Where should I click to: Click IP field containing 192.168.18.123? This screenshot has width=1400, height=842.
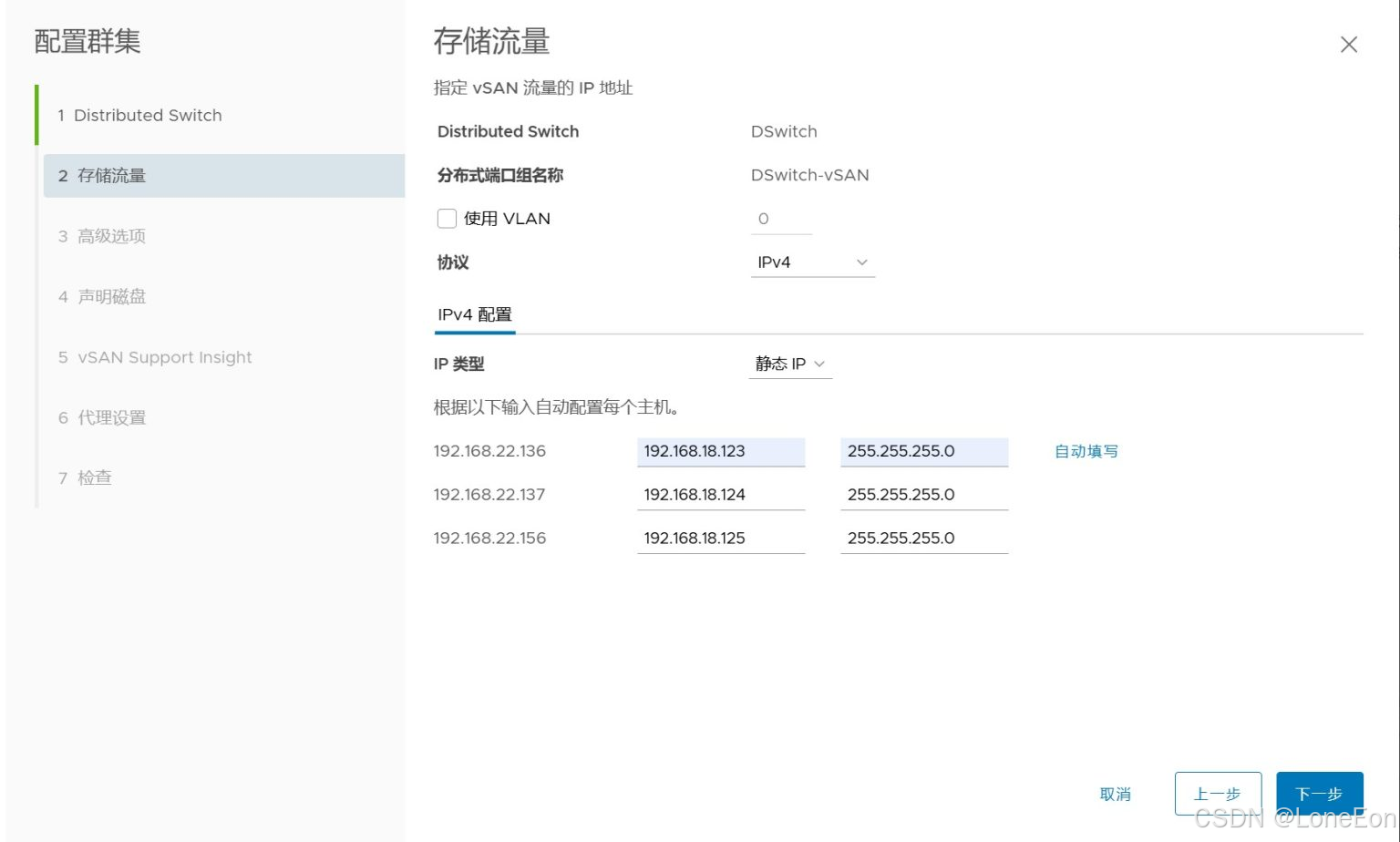coord(721,452)
